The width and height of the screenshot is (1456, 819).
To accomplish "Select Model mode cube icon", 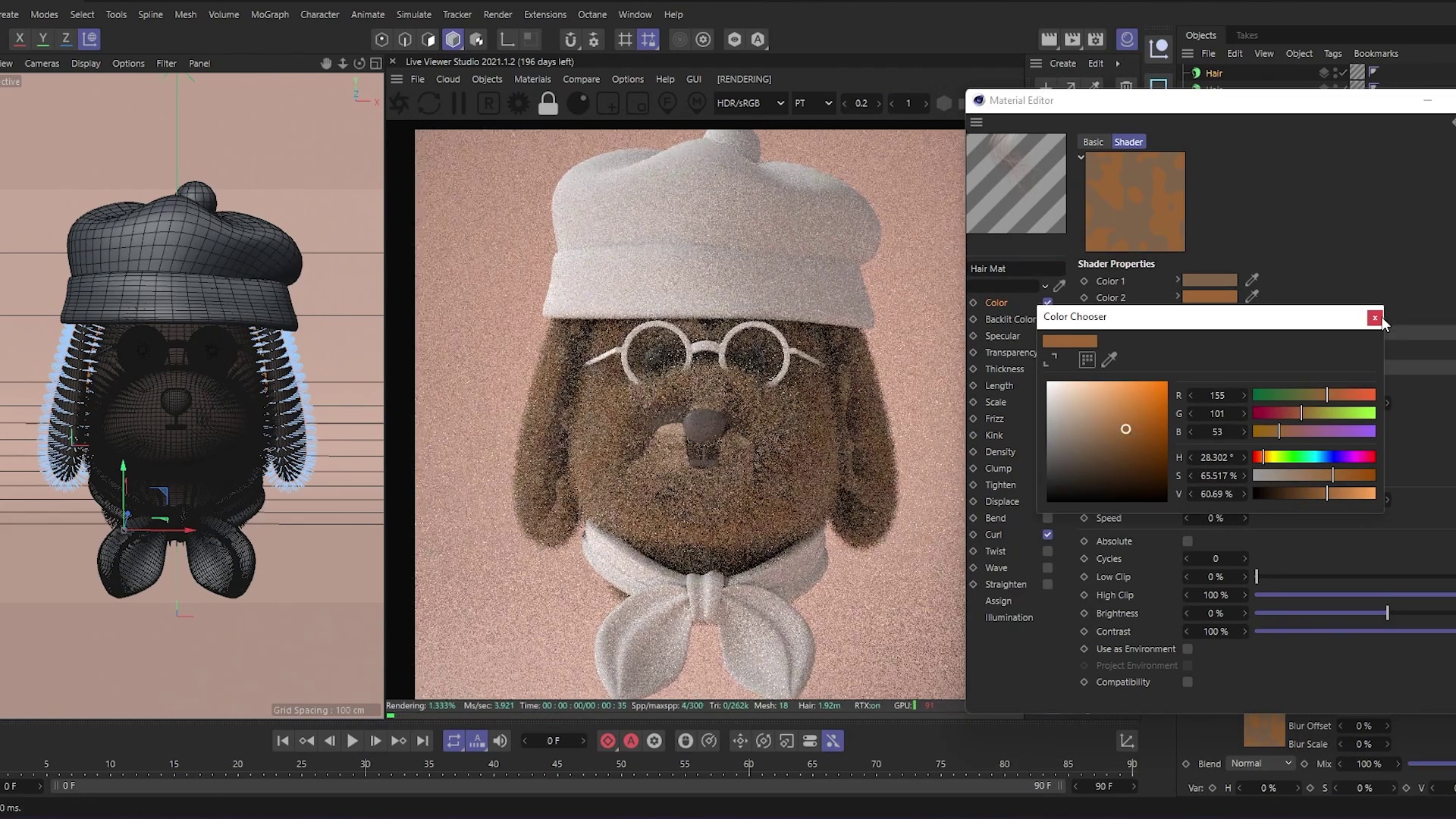I will pos(453,39).
